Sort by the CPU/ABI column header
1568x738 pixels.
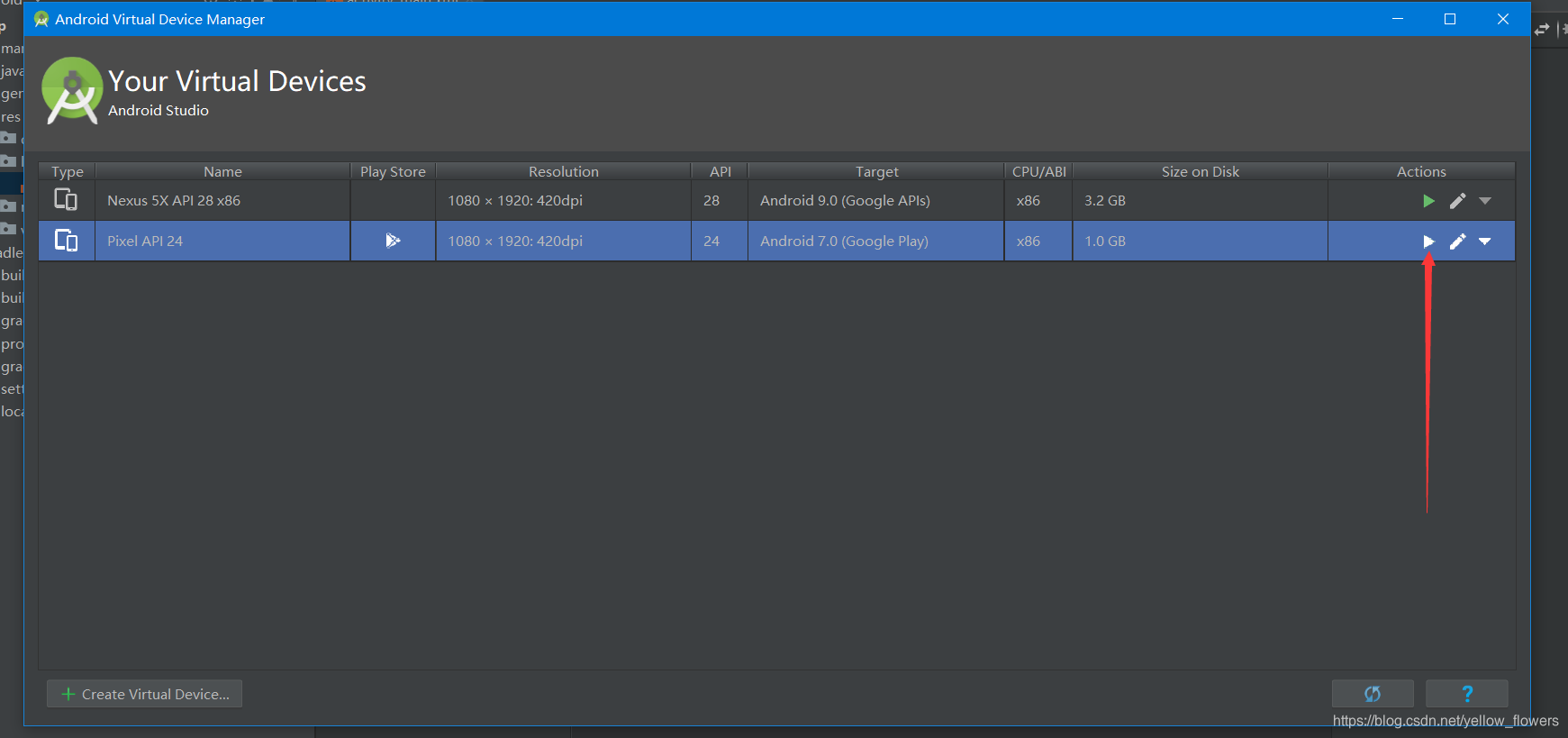[1038, 171]
